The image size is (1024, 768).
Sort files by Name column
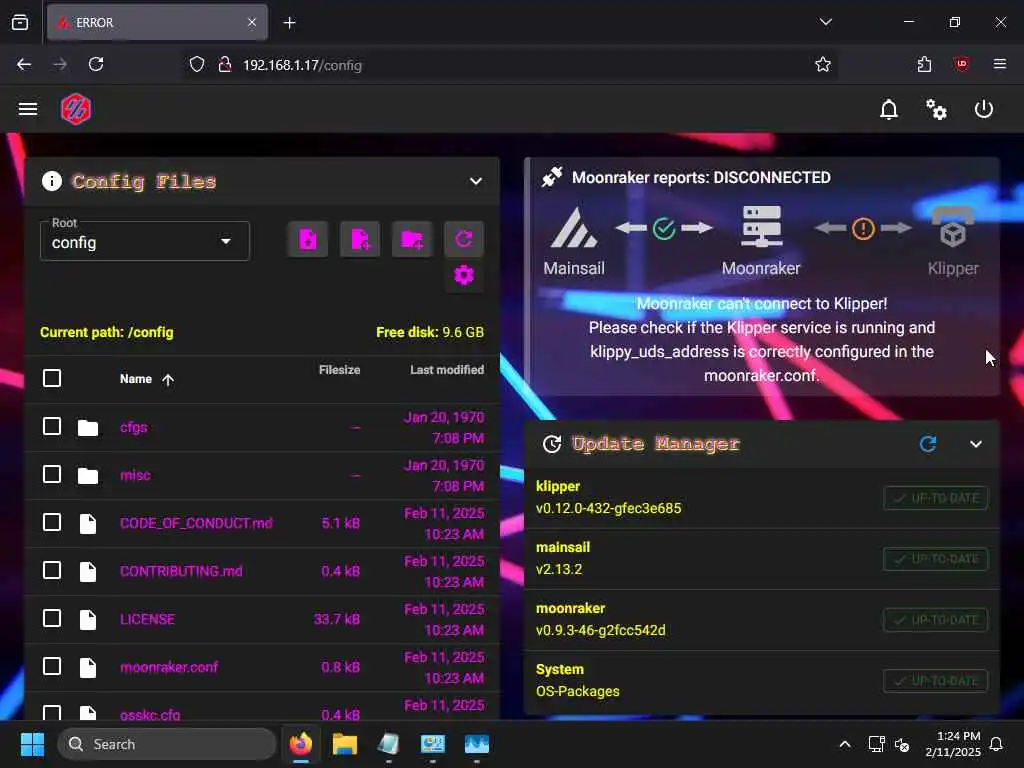[146, 379]
